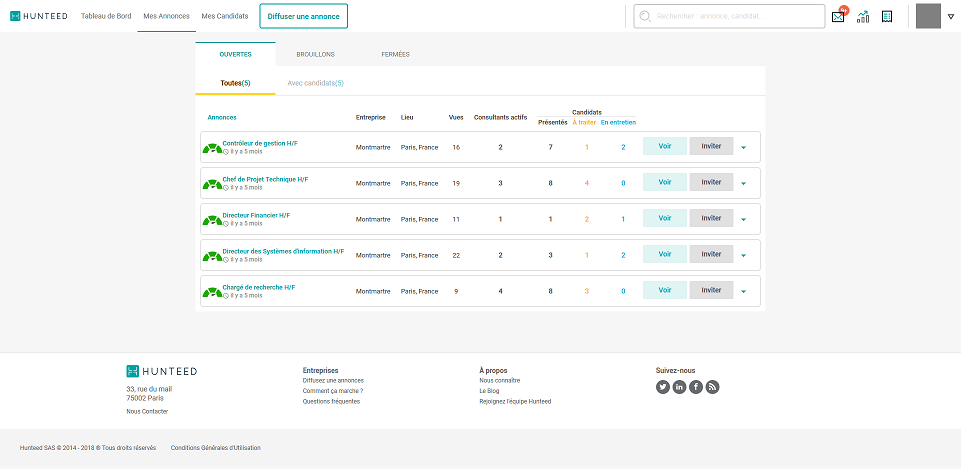Click Diffuser une annonce button
Screen dimensions: 961x469
[303, 16]
